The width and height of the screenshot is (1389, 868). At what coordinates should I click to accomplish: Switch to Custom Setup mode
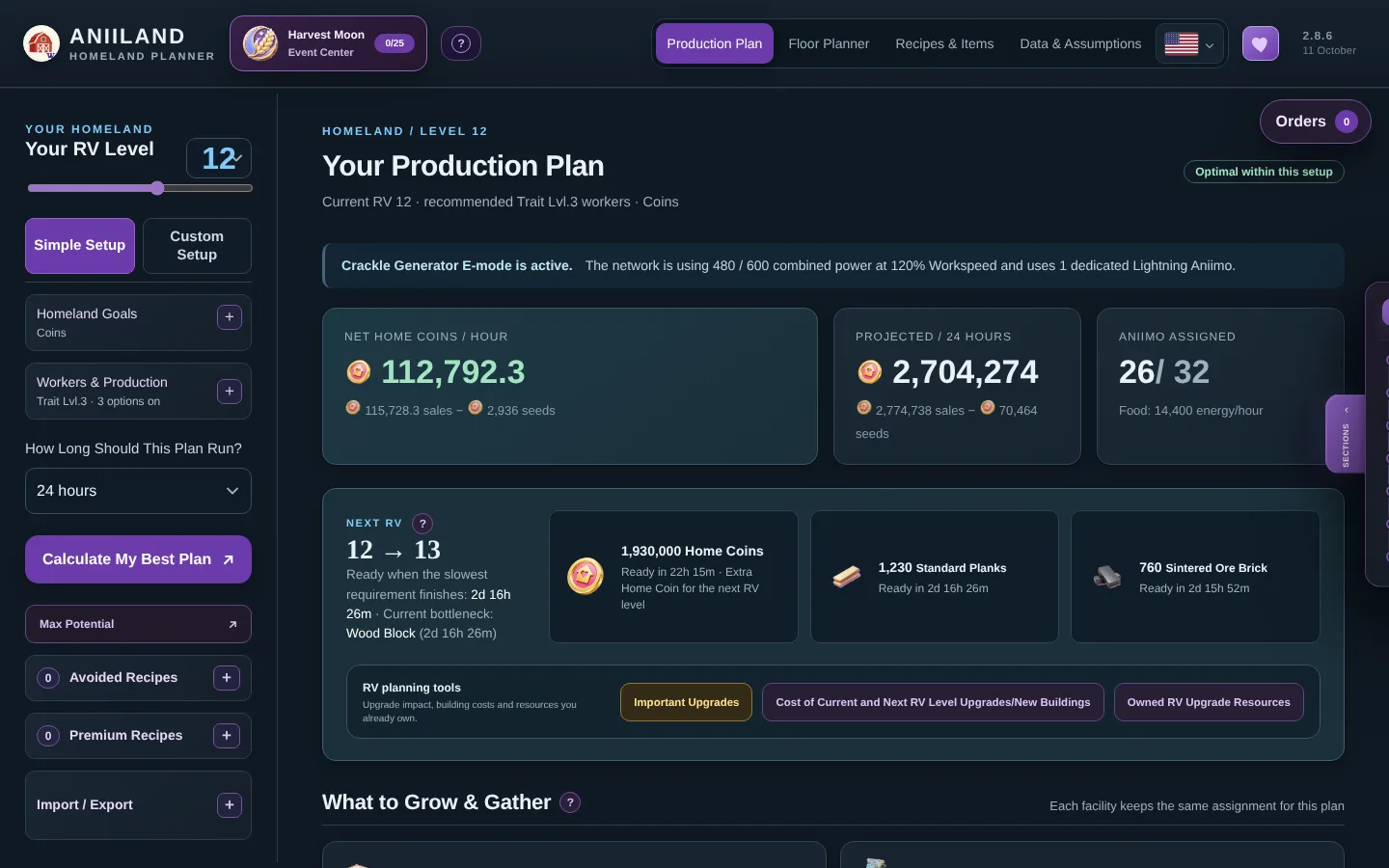pyautogui.click(x=197, y=246)
